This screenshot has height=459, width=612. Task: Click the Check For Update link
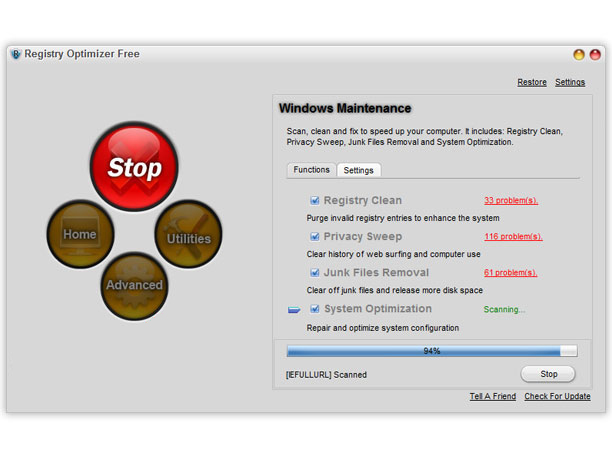pos(557,396)
